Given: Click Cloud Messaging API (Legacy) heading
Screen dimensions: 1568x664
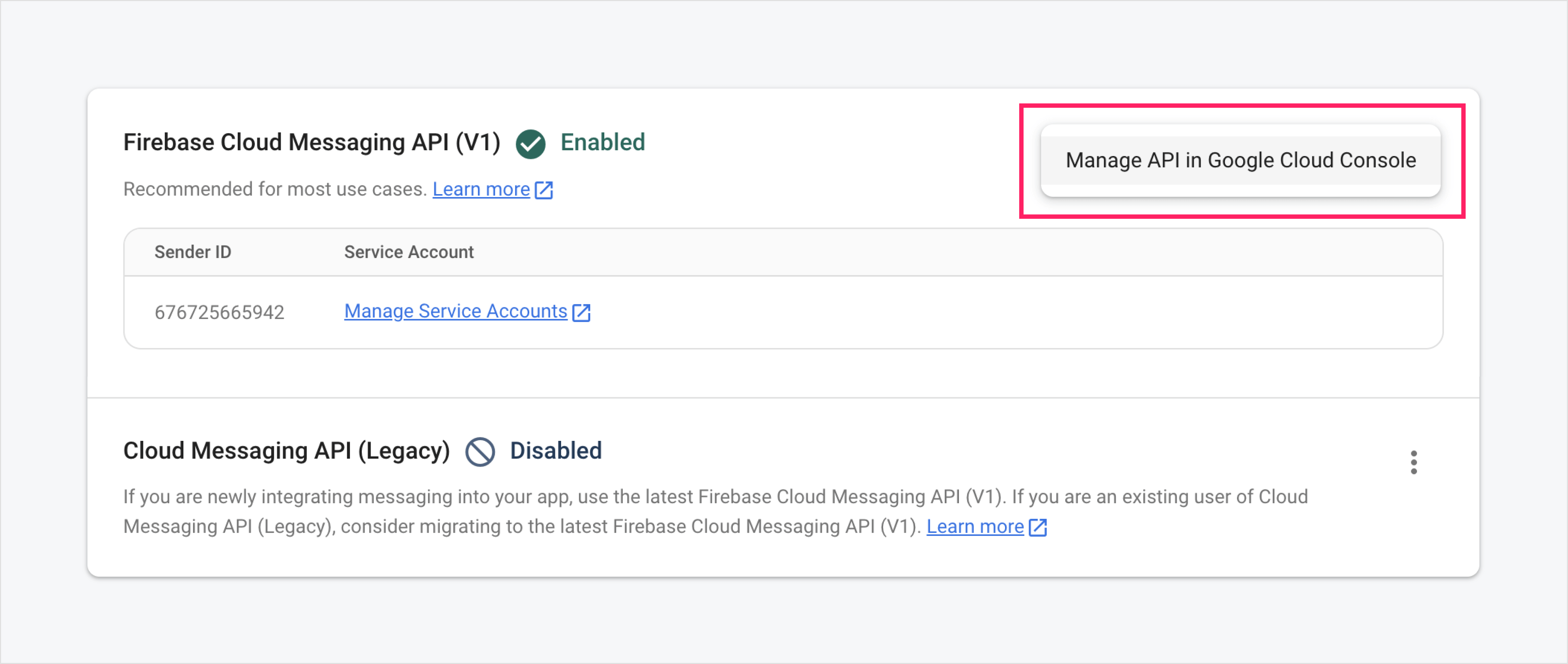Looking at the screenshot, I should [286, 451].
